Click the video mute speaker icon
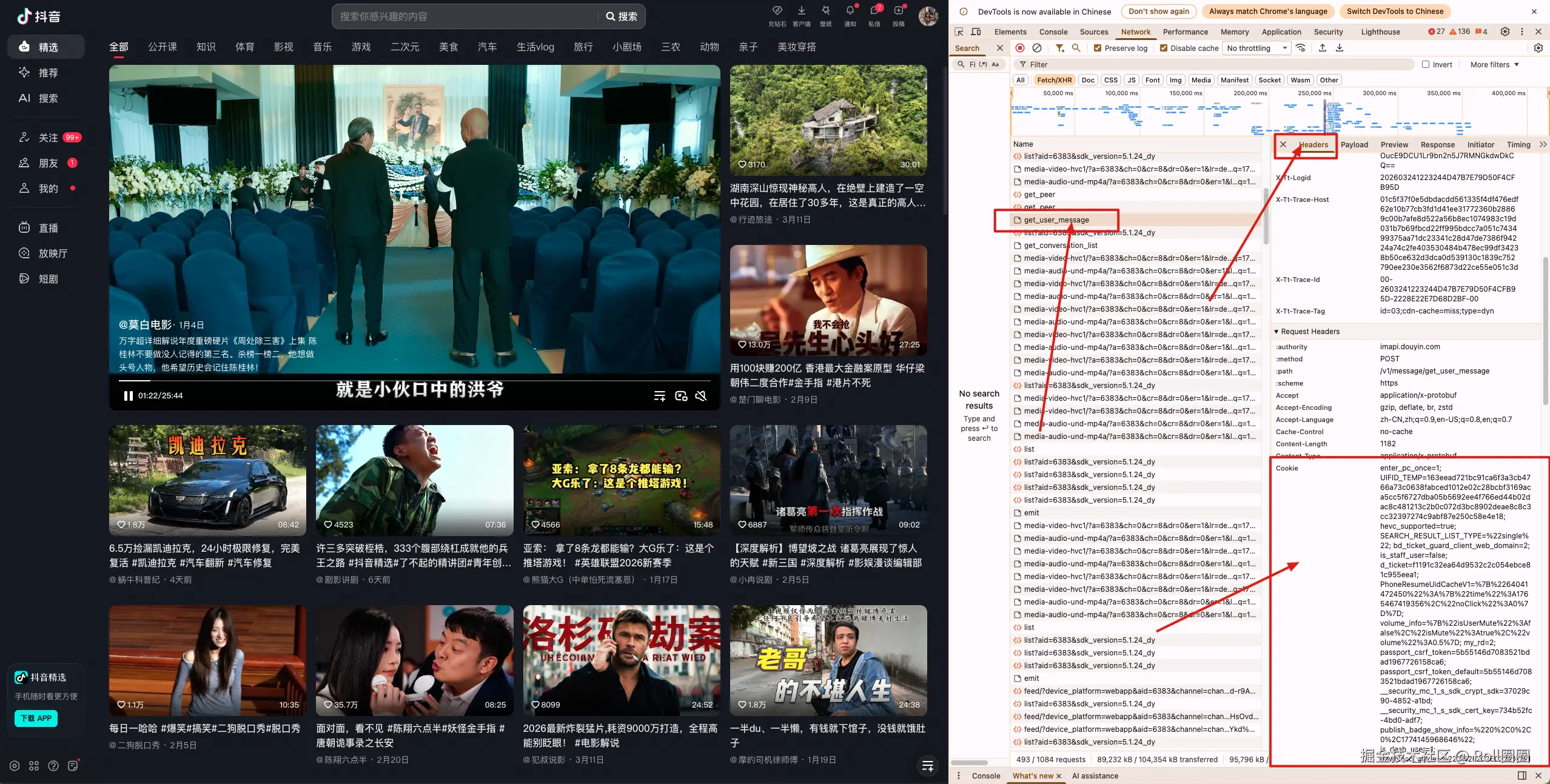This screenshot has width=1550, height=784. (x=701, y=396)
